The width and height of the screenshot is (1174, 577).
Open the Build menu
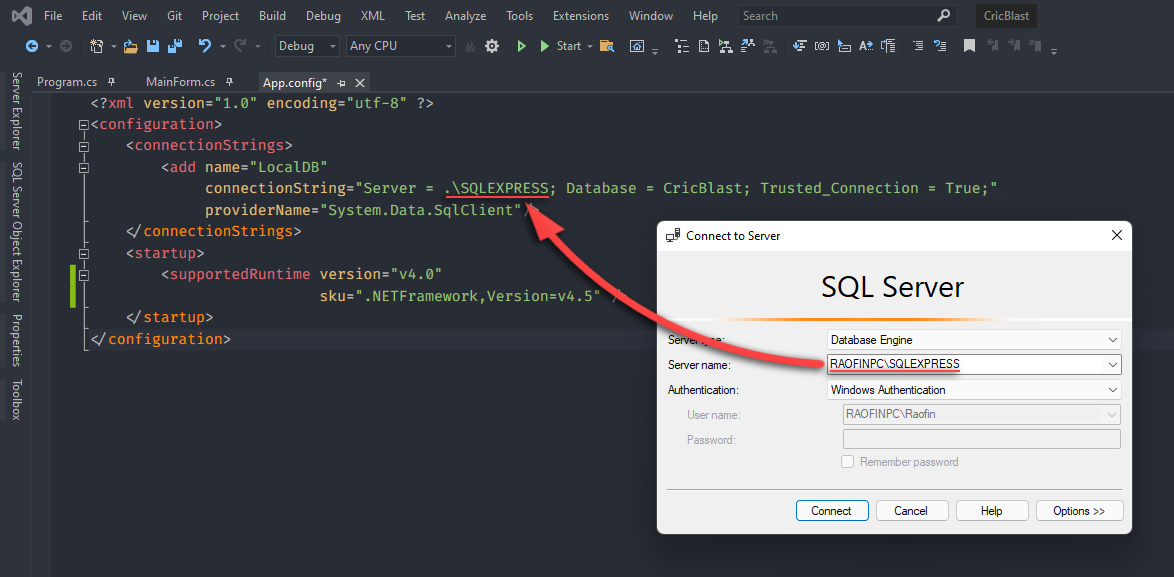[x=273, y=15]
